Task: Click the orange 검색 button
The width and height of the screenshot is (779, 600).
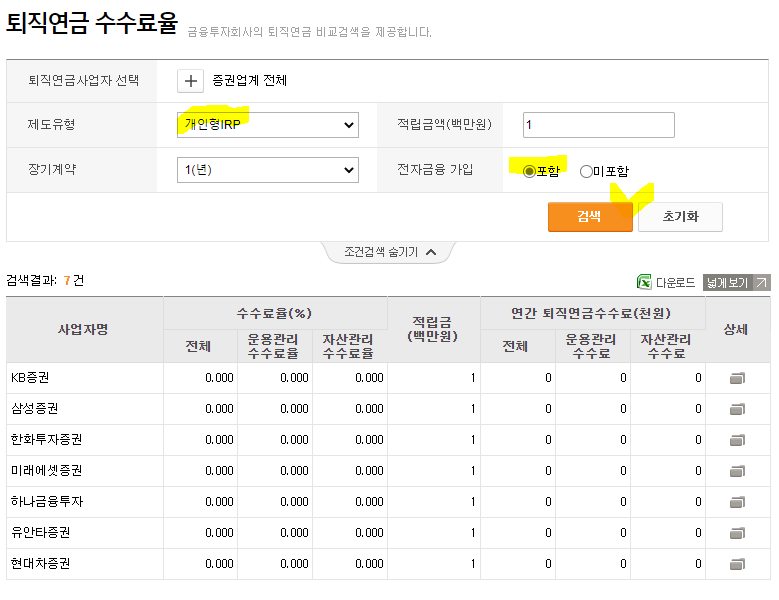Action: coord(590,217)
